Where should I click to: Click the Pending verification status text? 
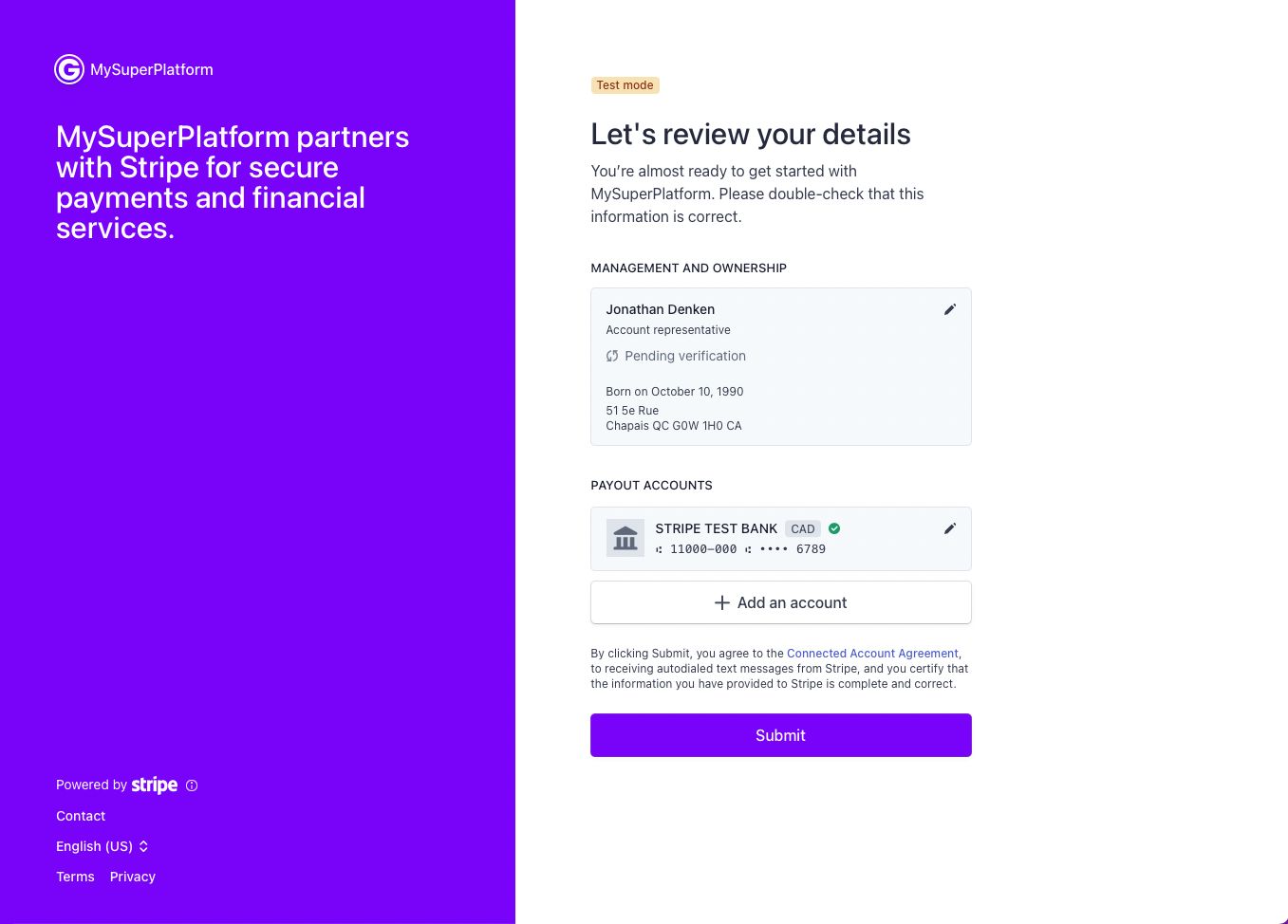685,357
